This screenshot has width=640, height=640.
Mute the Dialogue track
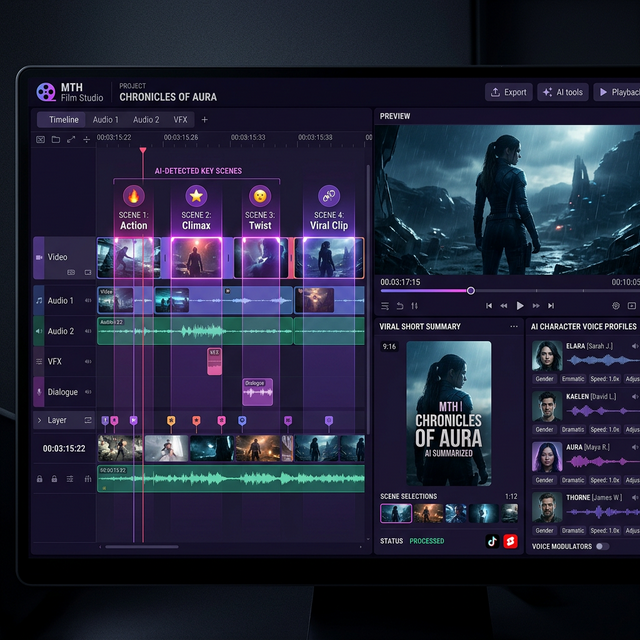[x=88, y=392]
